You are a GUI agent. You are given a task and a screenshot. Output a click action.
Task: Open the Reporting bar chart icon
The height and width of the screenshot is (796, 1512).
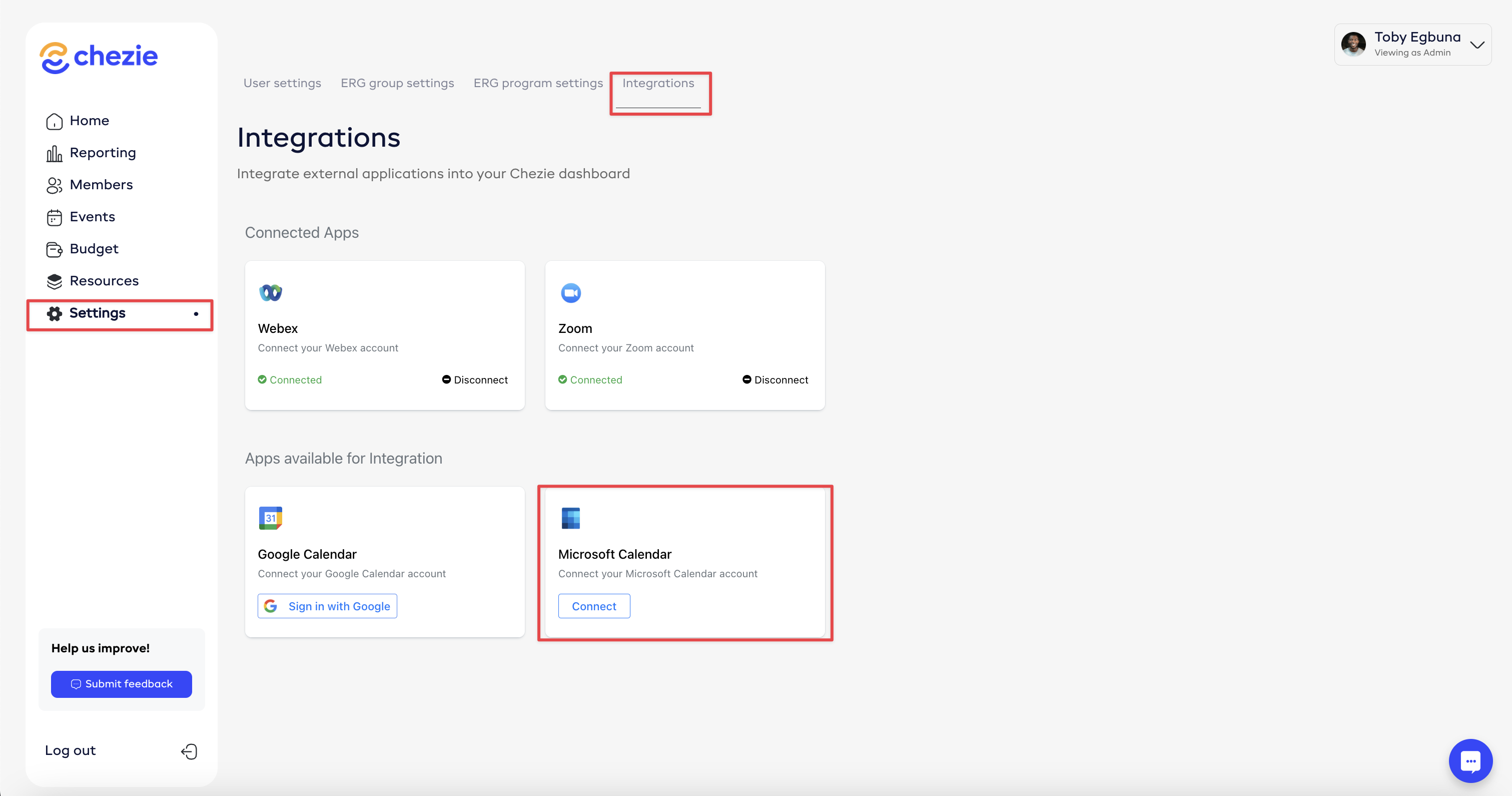(54, 153)
